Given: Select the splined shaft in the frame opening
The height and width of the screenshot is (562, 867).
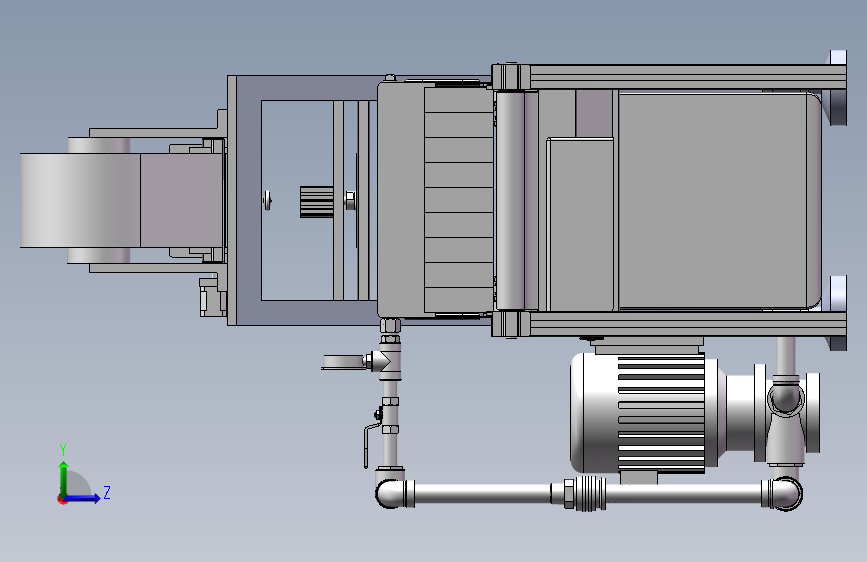Looking at the screenshot, I should pos(317,201).
